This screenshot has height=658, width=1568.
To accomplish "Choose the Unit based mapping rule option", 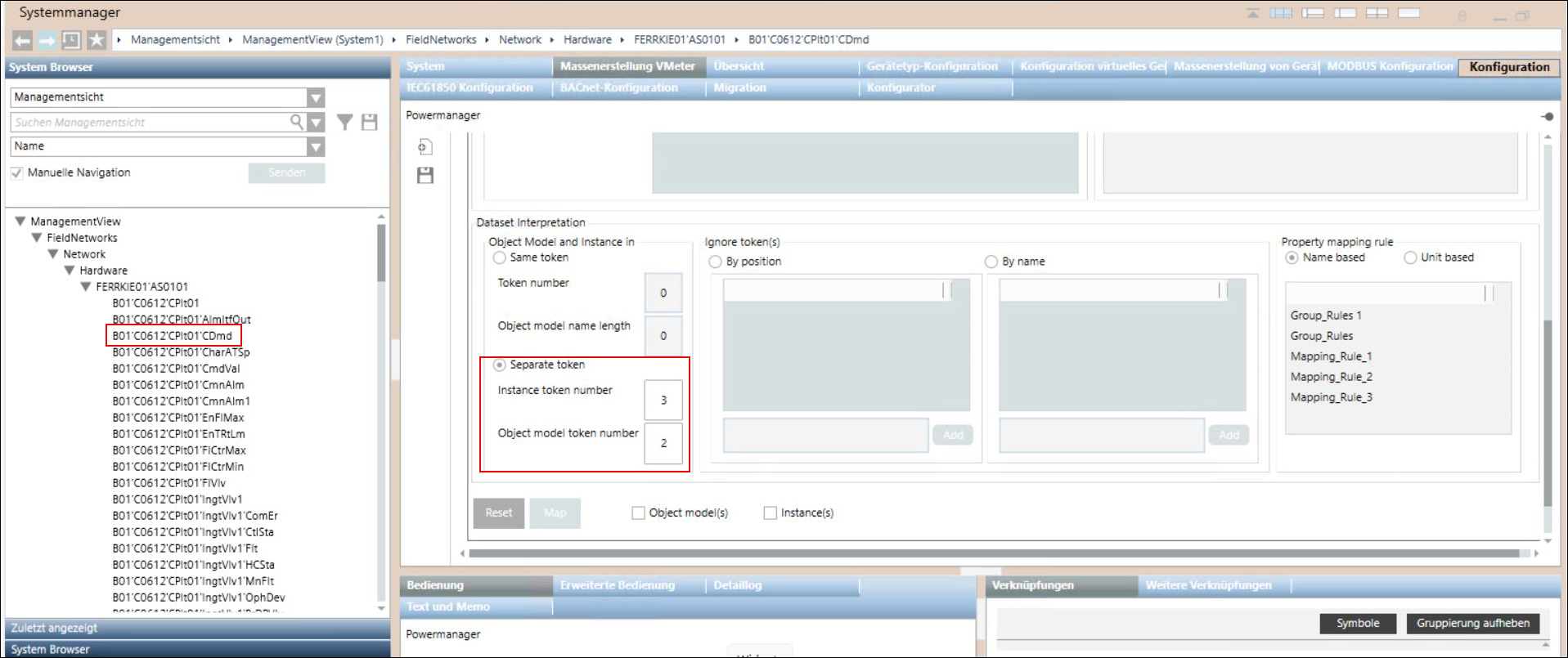I will [x=1410, y=257].
